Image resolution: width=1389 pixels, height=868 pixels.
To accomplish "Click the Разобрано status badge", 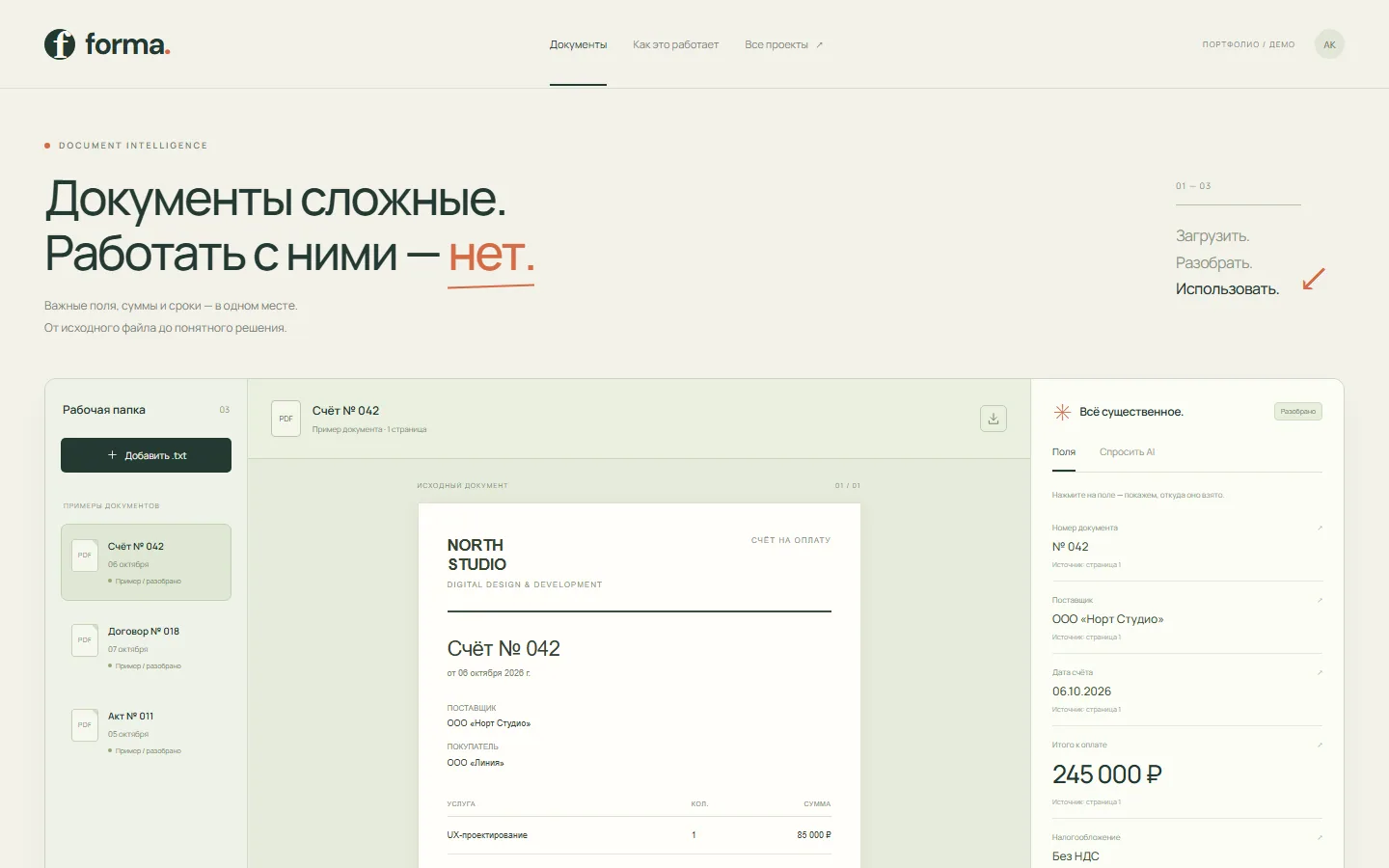I will point(1297,412).
